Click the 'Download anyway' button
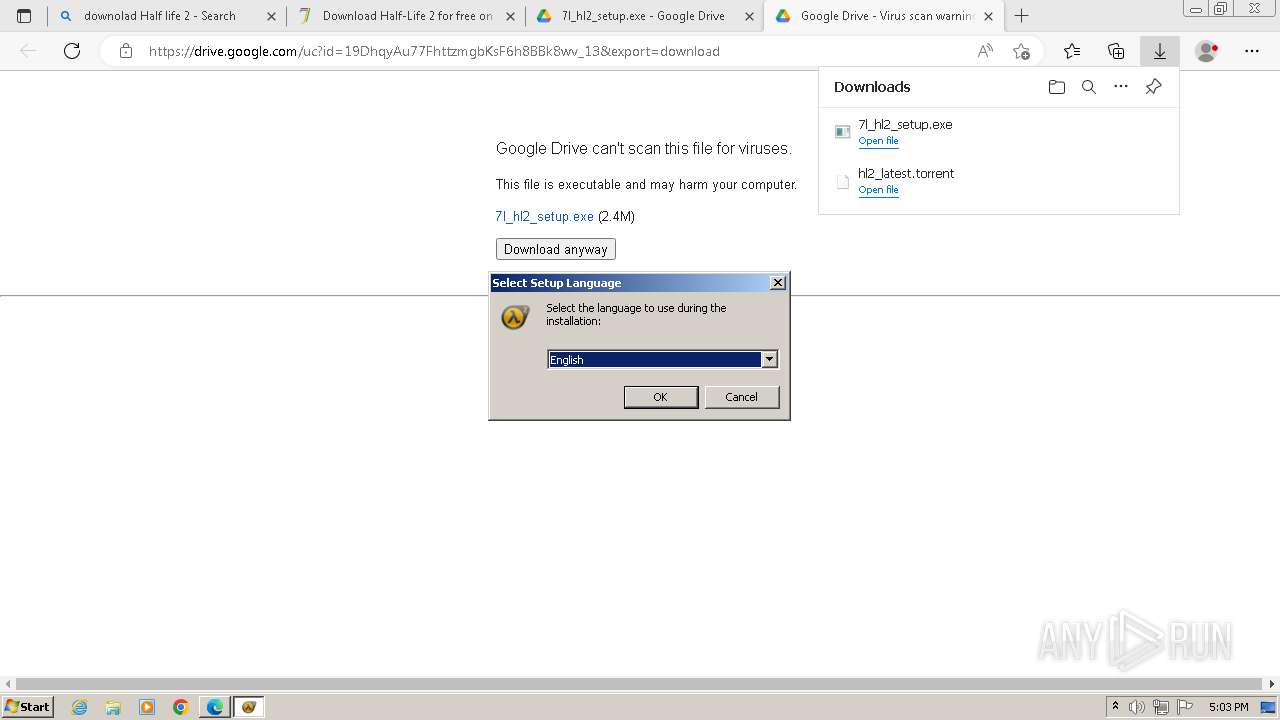Viewport: 1280px width, 720px height. coord(555,249)
